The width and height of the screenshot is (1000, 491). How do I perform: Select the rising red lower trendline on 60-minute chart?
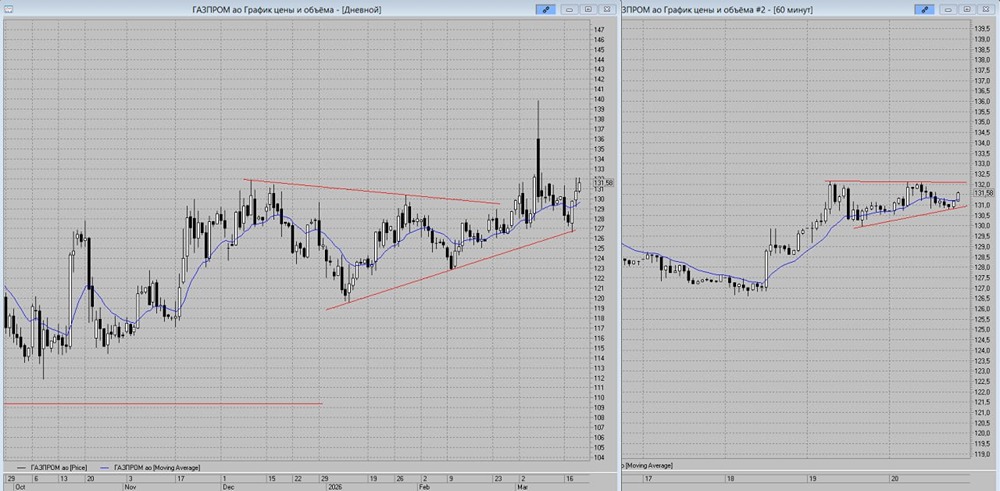click(x=910, y=216)
